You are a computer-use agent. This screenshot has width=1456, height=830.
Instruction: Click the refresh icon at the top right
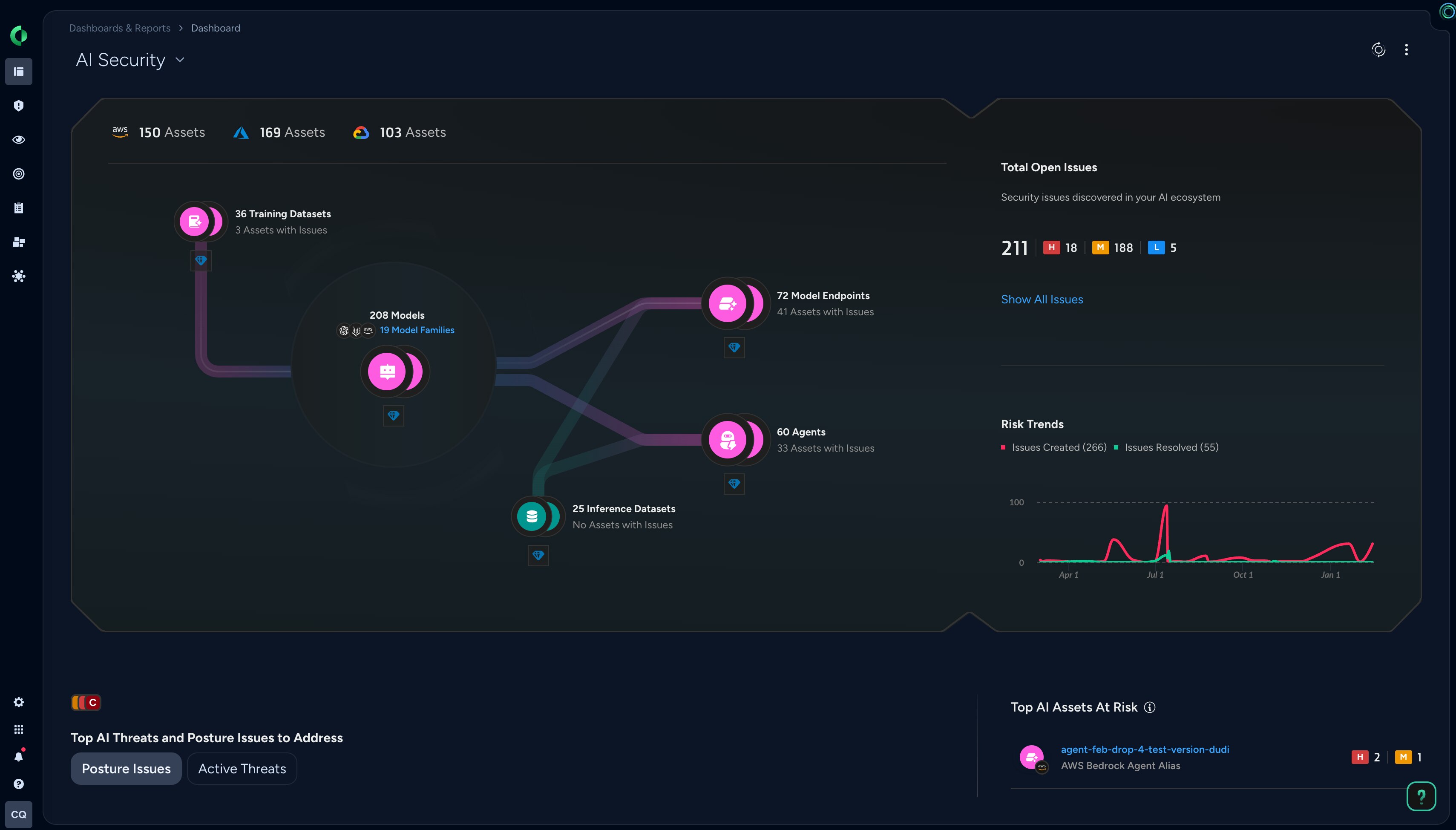tap(1378, 49)
